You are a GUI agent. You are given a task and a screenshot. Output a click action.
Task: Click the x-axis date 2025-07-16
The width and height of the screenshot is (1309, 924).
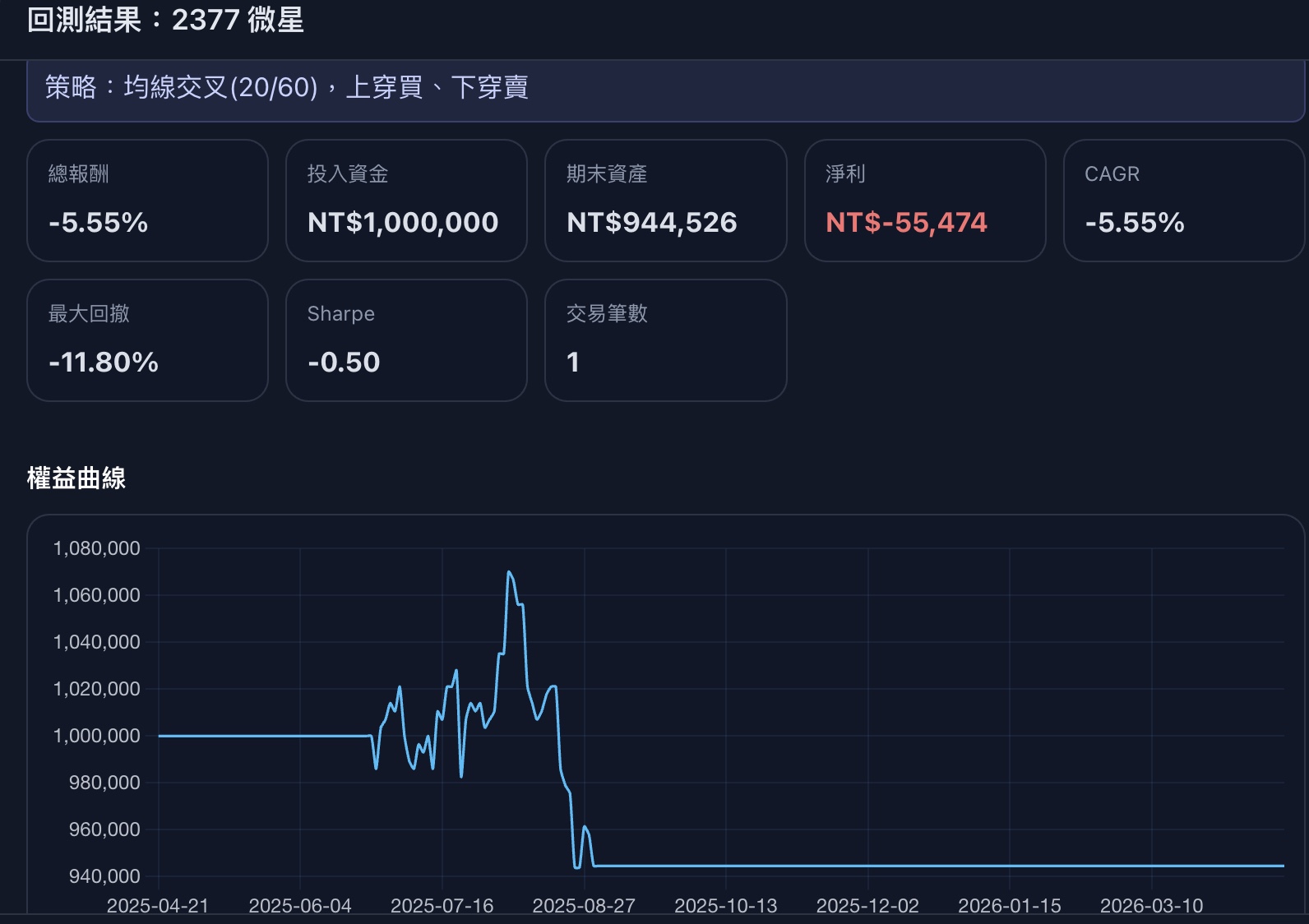click(442, 905)
